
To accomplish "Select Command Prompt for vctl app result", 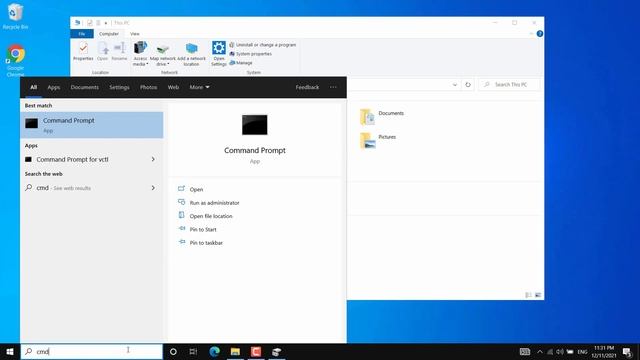I will (72, 160).
